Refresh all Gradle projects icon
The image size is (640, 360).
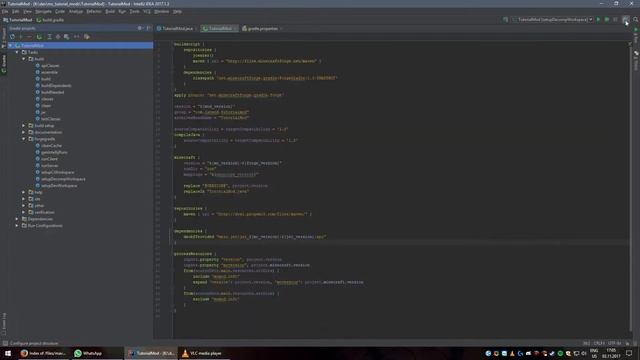(x=12, y=37)
